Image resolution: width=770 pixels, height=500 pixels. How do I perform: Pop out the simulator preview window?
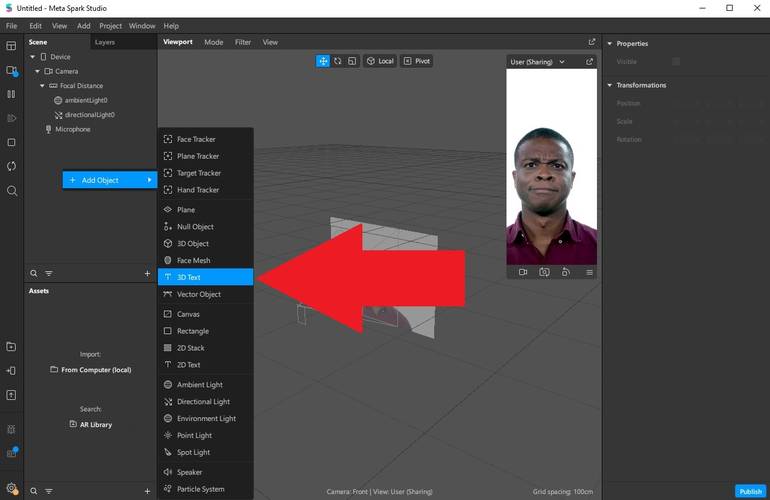click(589, 61)
